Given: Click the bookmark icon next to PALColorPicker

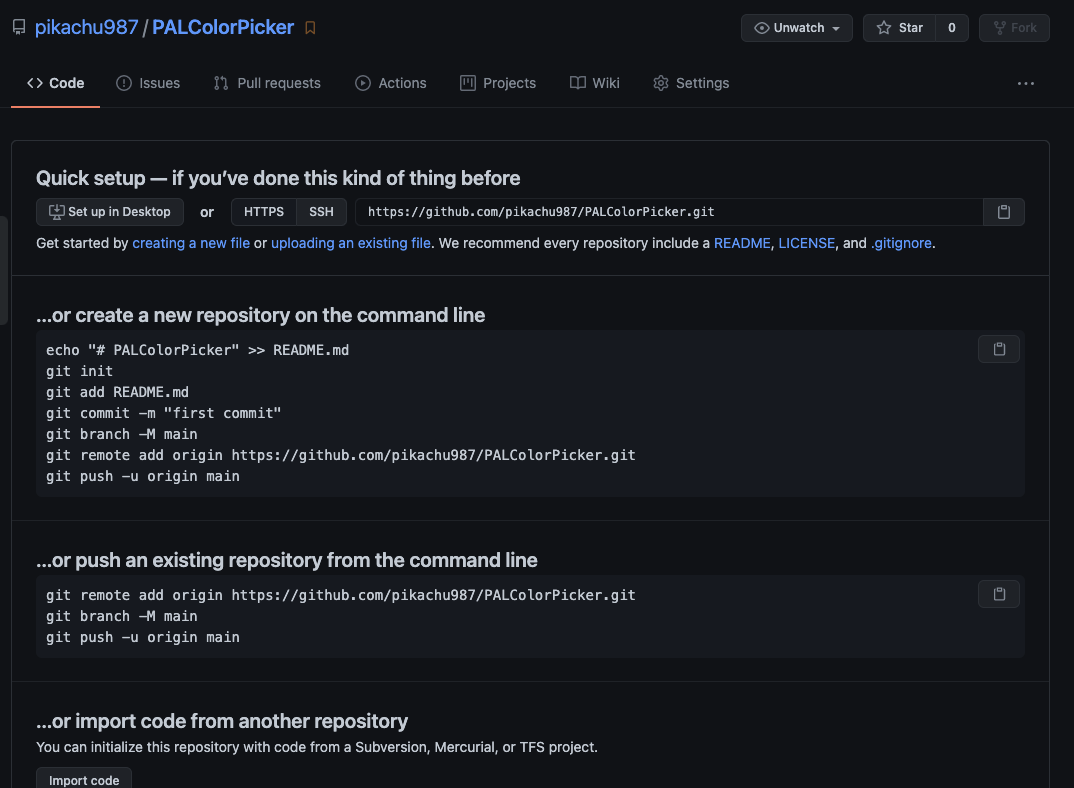Looking at the screenshot, I should pos(310,27).
